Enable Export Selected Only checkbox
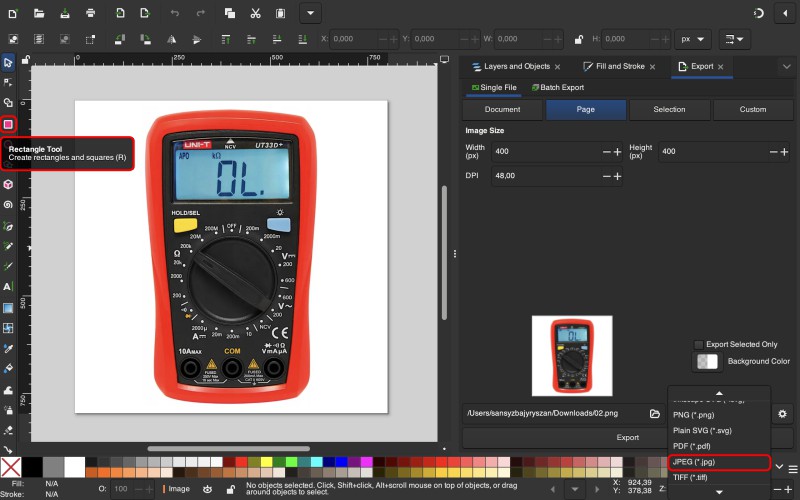 click(x=699, y=344)
